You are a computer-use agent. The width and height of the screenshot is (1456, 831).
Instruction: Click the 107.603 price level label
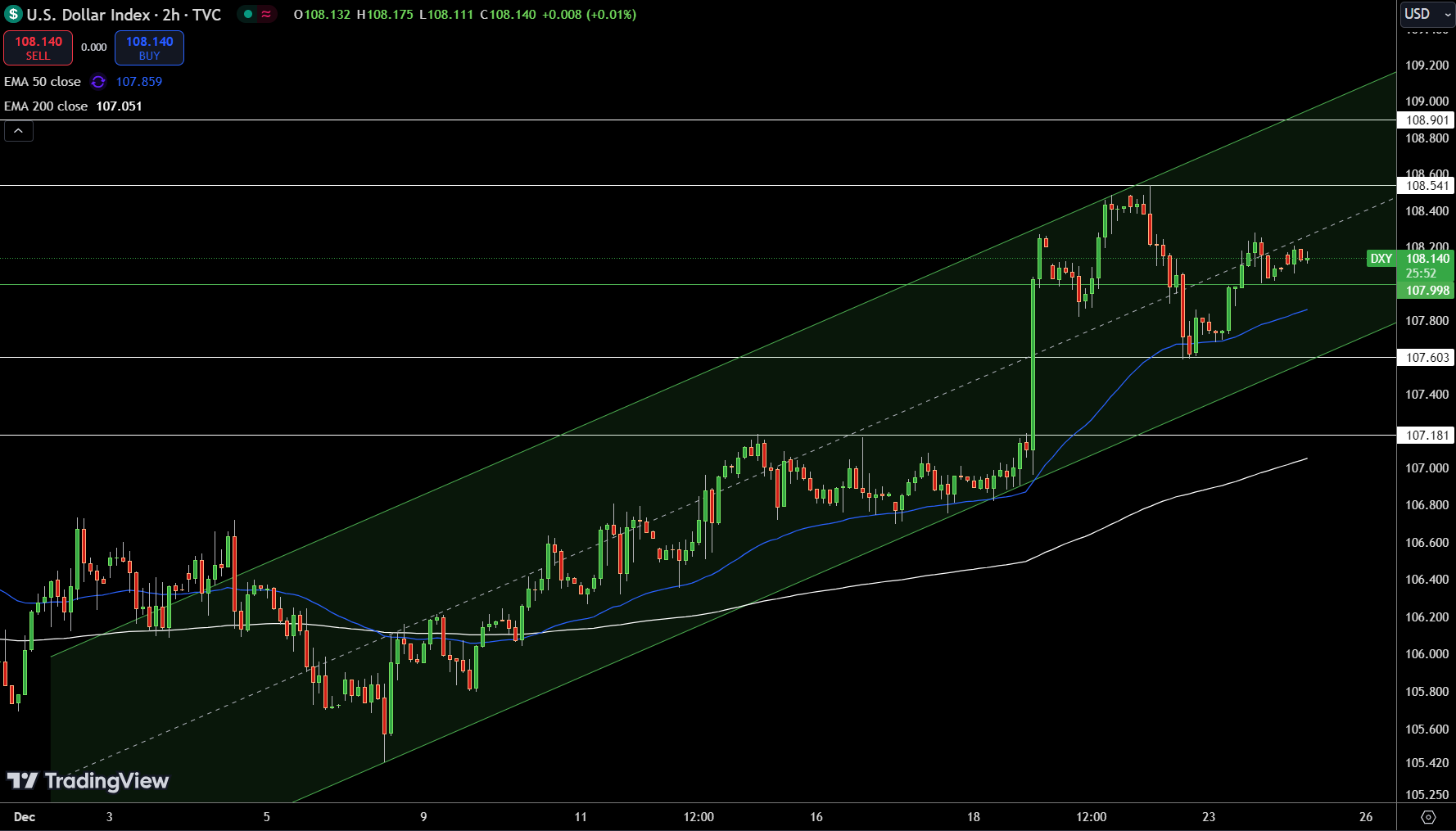[1427, 358]
